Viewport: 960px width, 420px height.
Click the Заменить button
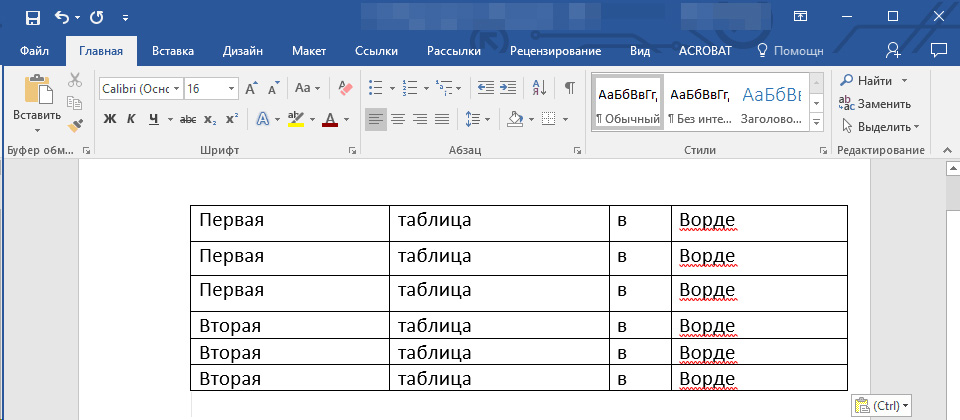tap(875, 103)
